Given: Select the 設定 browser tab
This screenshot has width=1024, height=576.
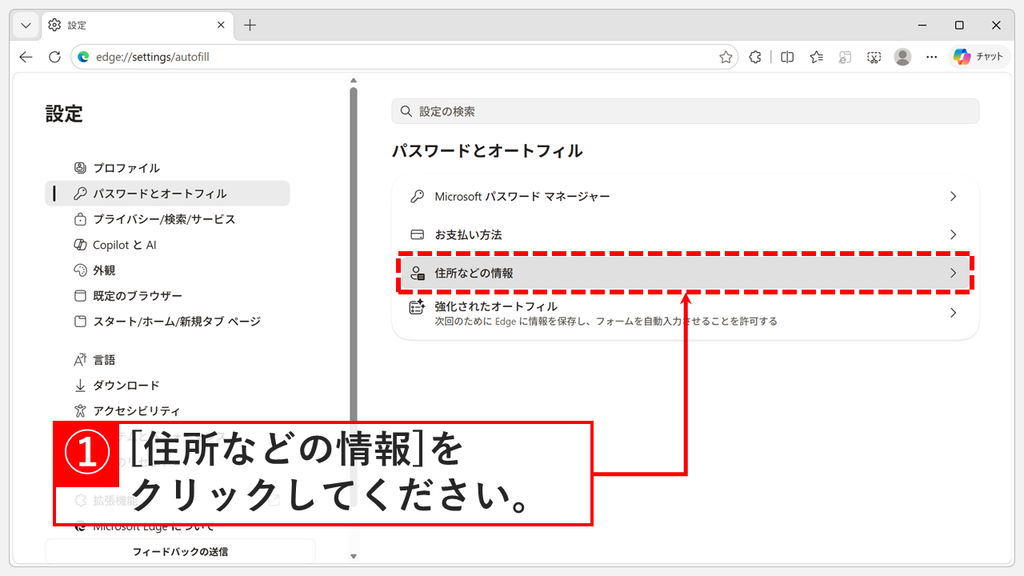Looking at the screenshot, I should [136, 25].
